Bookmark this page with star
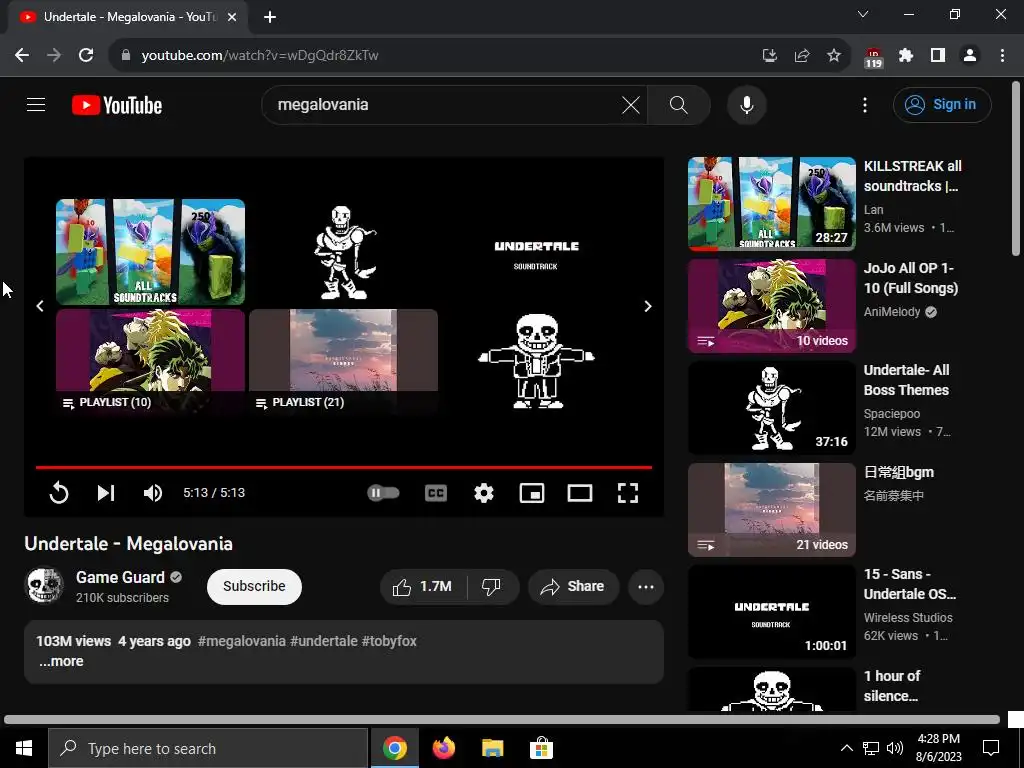Image resolution: width=1024 pixels, height=768 pixels. pos(834,55)
